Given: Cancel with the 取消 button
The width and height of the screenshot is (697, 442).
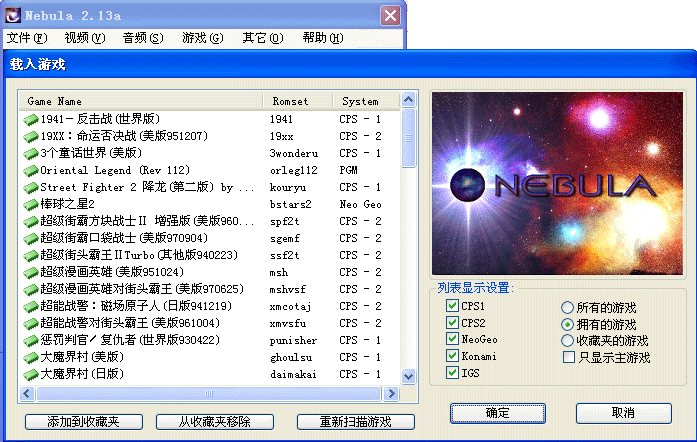Looking at the screenshot, I should point(623,413).
